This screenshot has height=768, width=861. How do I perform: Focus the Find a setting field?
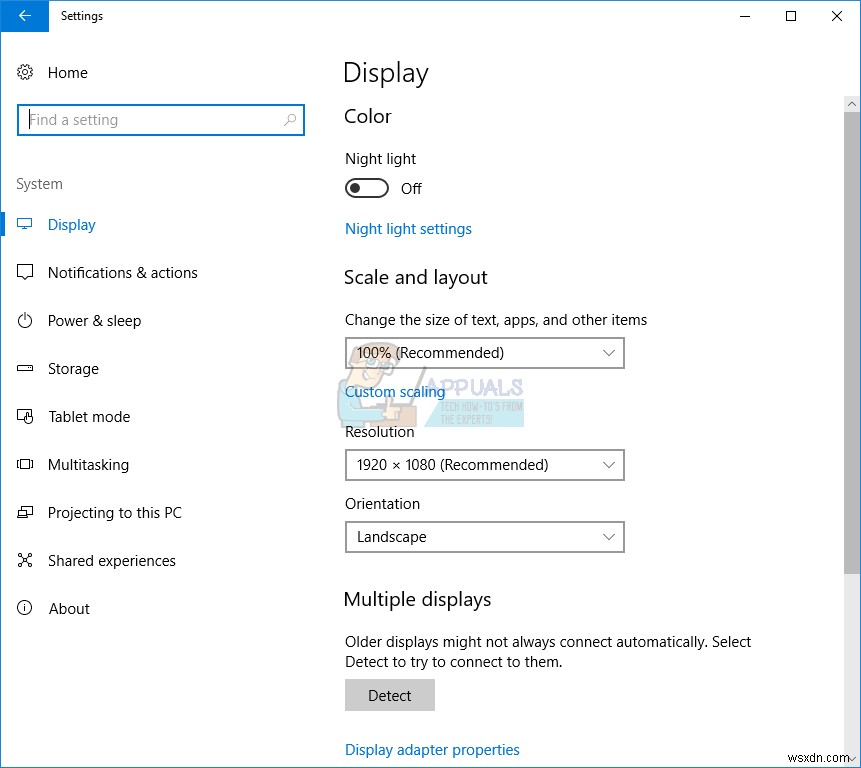click(x=161, y=120)
